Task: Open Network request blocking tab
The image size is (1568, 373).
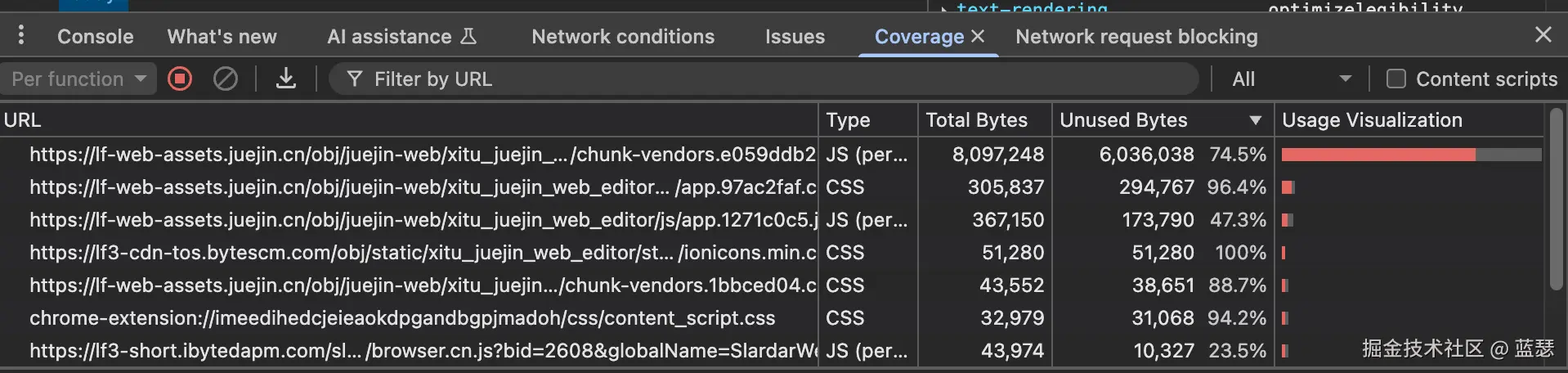Action: point(1136,37)
